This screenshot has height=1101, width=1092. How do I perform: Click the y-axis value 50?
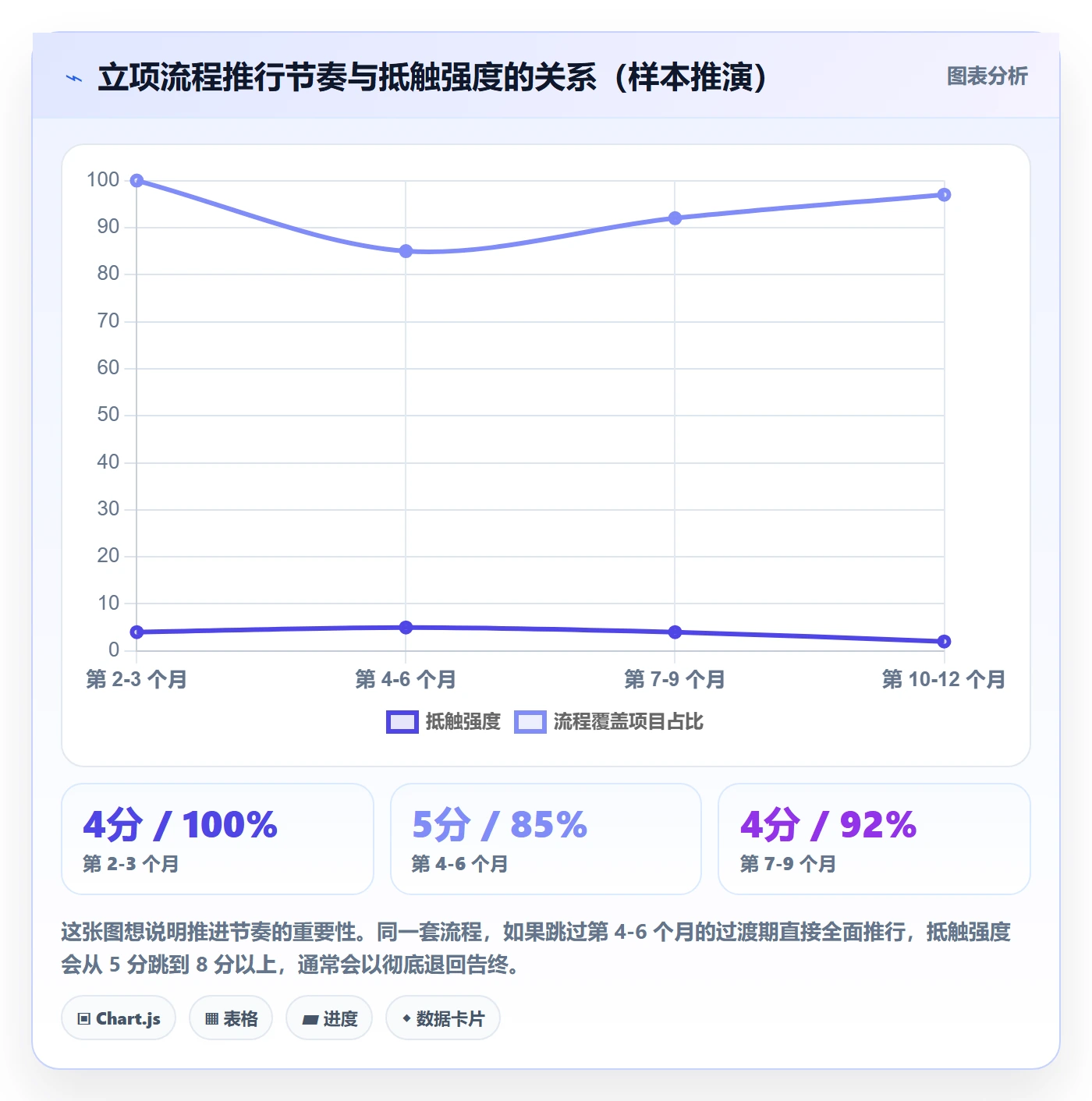[108, 415]
